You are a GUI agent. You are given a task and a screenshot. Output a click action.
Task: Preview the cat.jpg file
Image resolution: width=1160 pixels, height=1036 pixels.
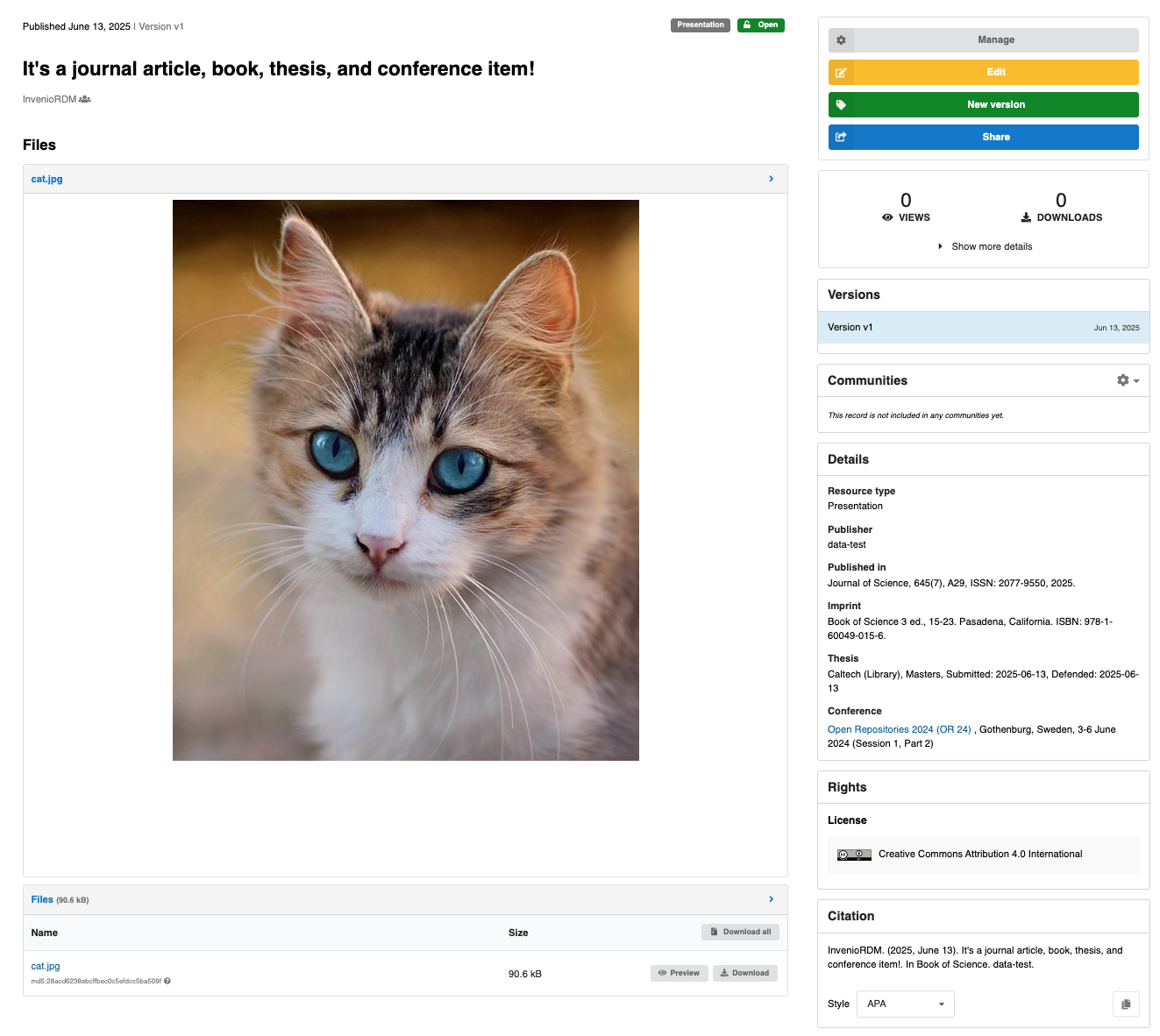[679, 973]
